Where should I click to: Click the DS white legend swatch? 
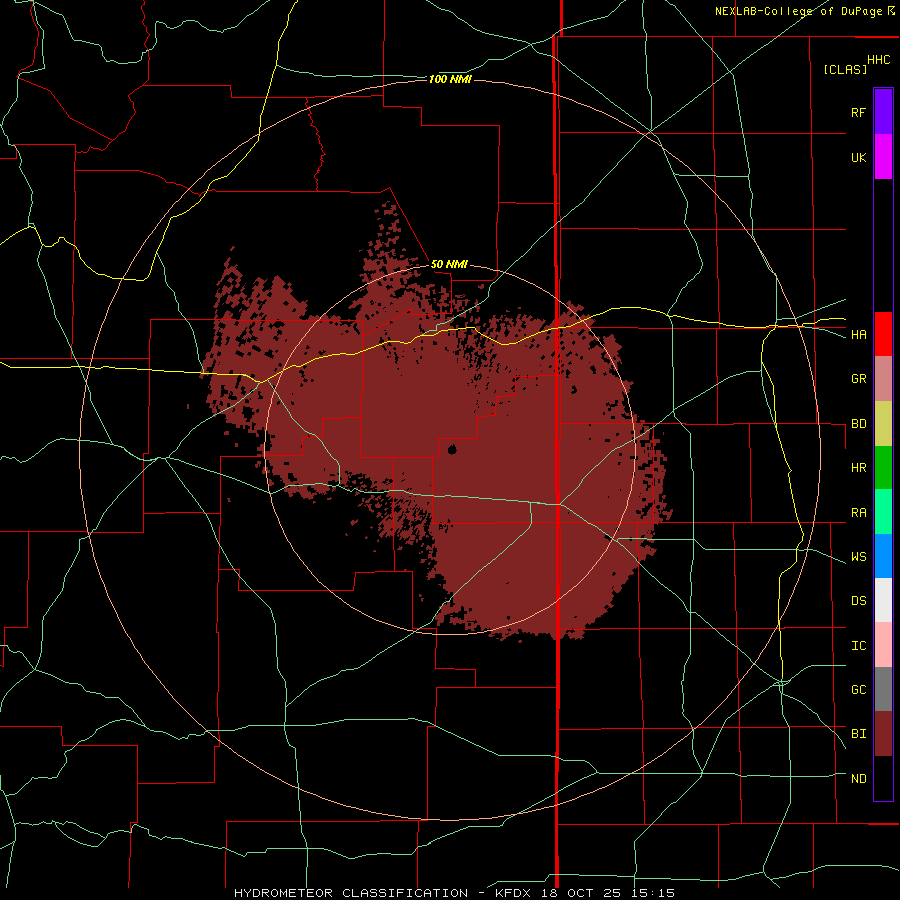click(883, 600)
